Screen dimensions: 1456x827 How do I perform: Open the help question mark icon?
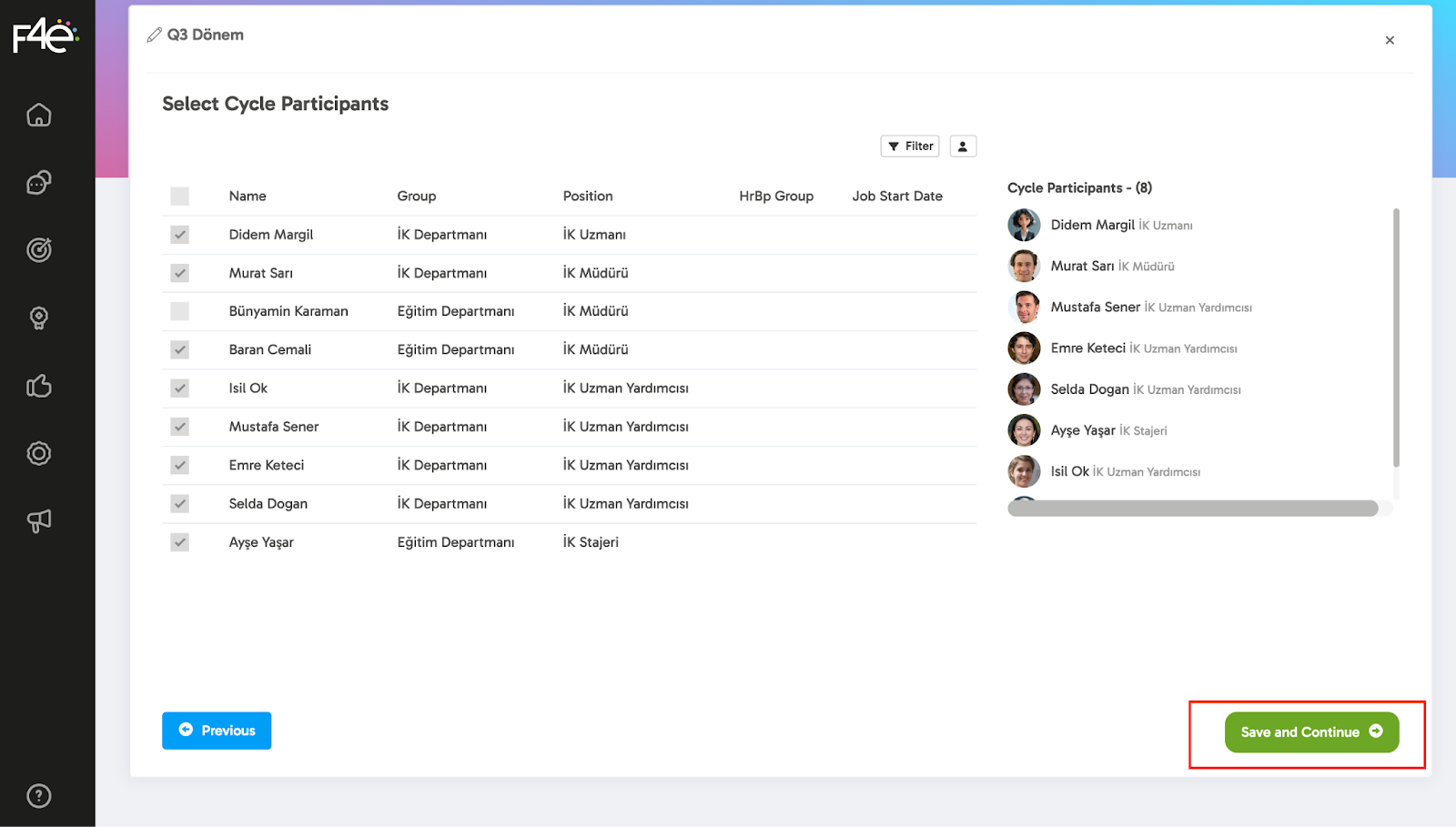[38, 796]
